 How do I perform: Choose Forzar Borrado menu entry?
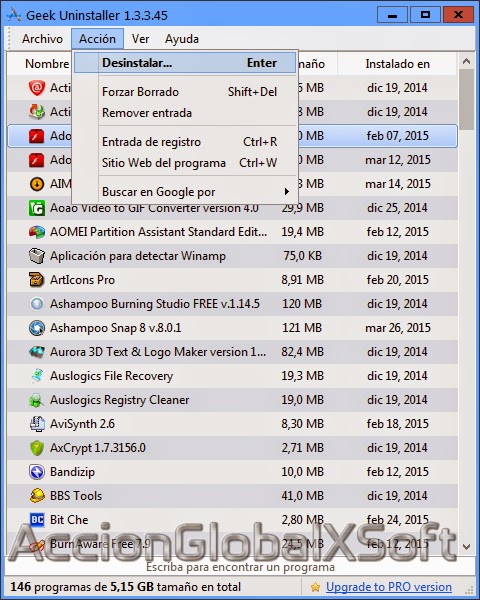tap(185, 92)
